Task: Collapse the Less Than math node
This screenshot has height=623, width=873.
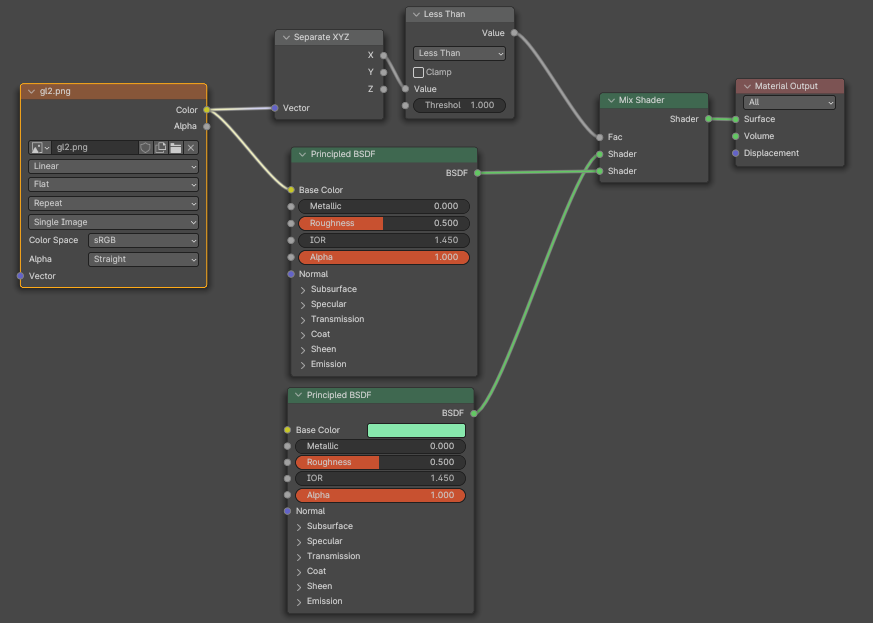Action: tap(416, 14)
